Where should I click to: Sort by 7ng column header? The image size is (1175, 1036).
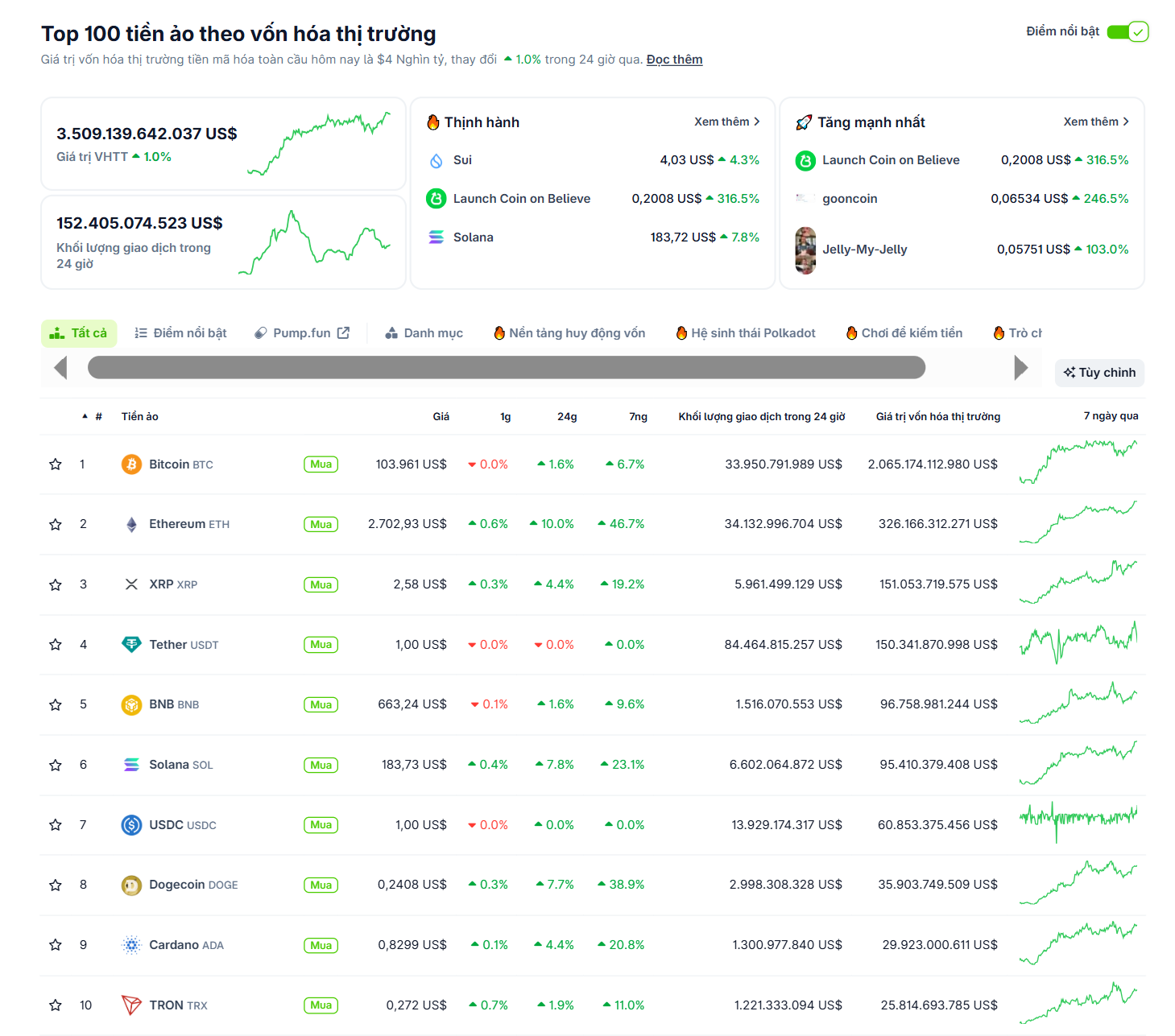click(x=638, y=416)
